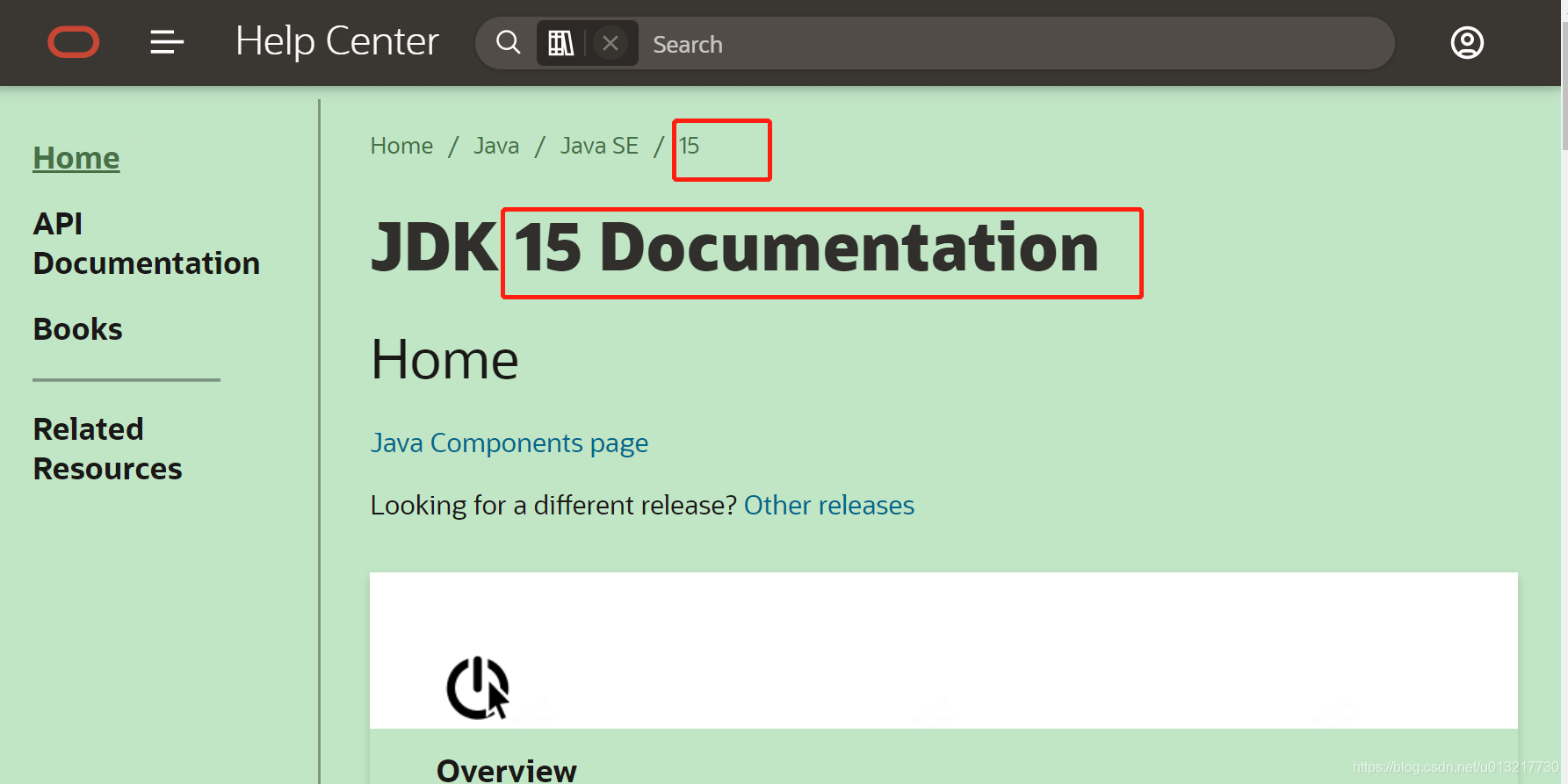Click the Home breadcrumb link
This screenshot has width=1568, height=784.
[401, 146]
